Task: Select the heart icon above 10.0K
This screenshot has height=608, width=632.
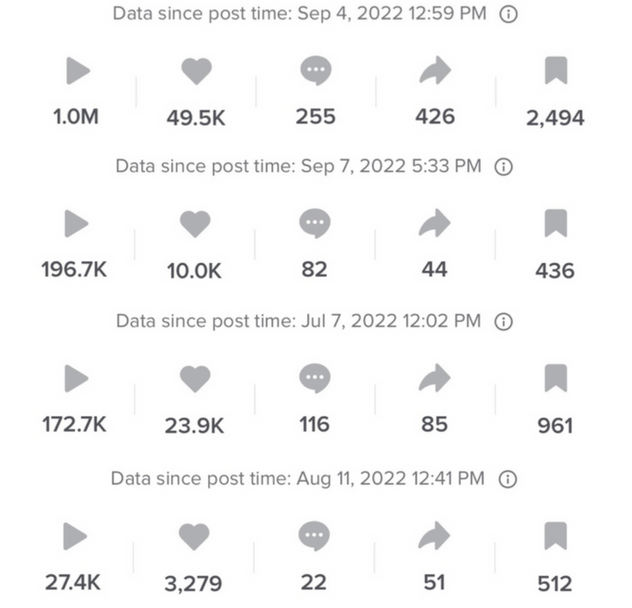Action: (x=195, y=224)
